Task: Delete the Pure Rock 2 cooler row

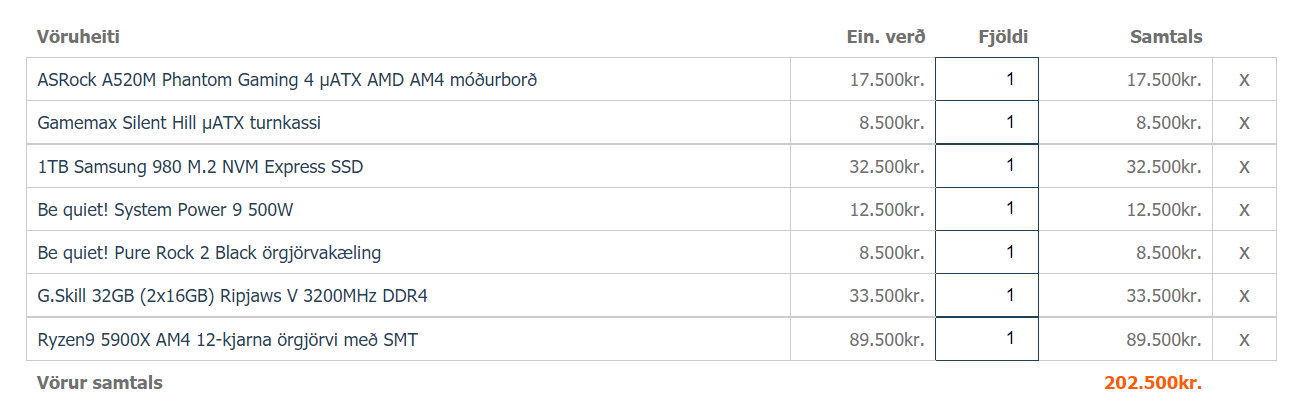Action: tap(1244, 254)
